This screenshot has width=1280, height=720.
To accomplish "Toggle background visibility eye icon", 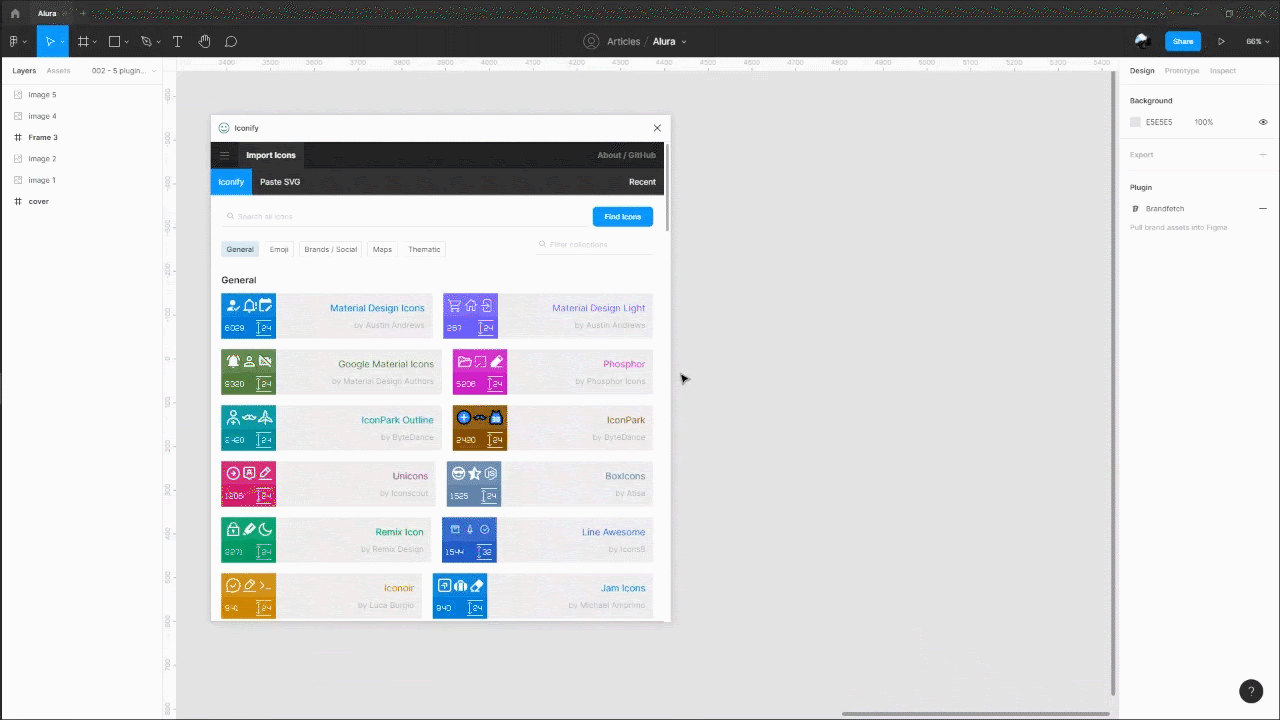I will click(1263, 122).
